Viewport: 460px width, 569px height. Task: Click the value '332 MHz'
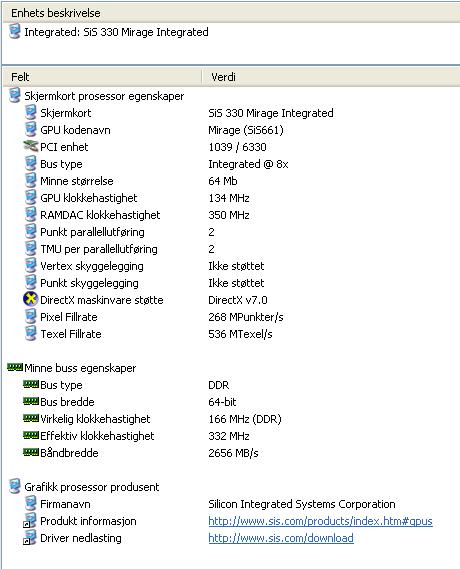click(x=229, y=436)
